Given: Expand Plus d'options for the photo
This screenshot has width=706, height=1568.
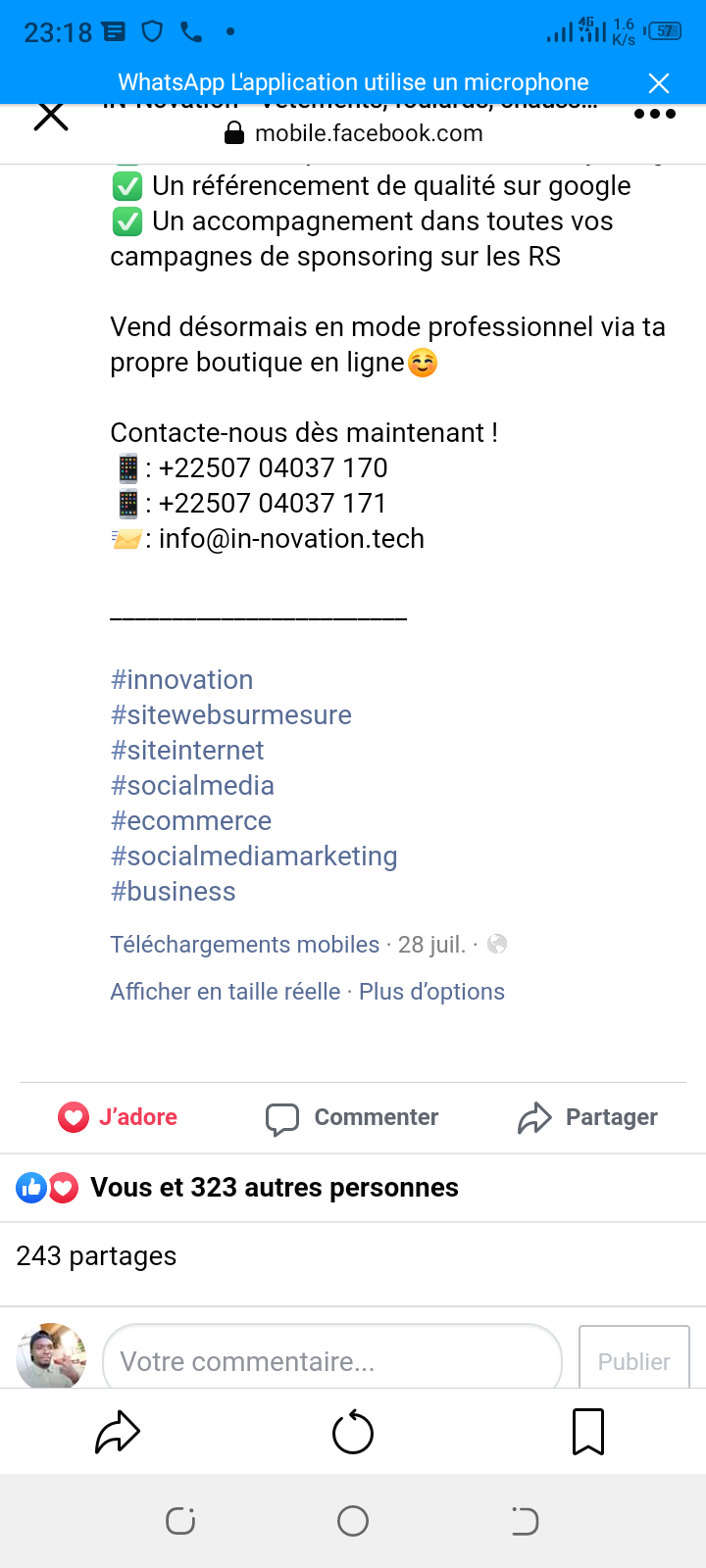Looking at the screenshot, I should (x=431, y=992).
